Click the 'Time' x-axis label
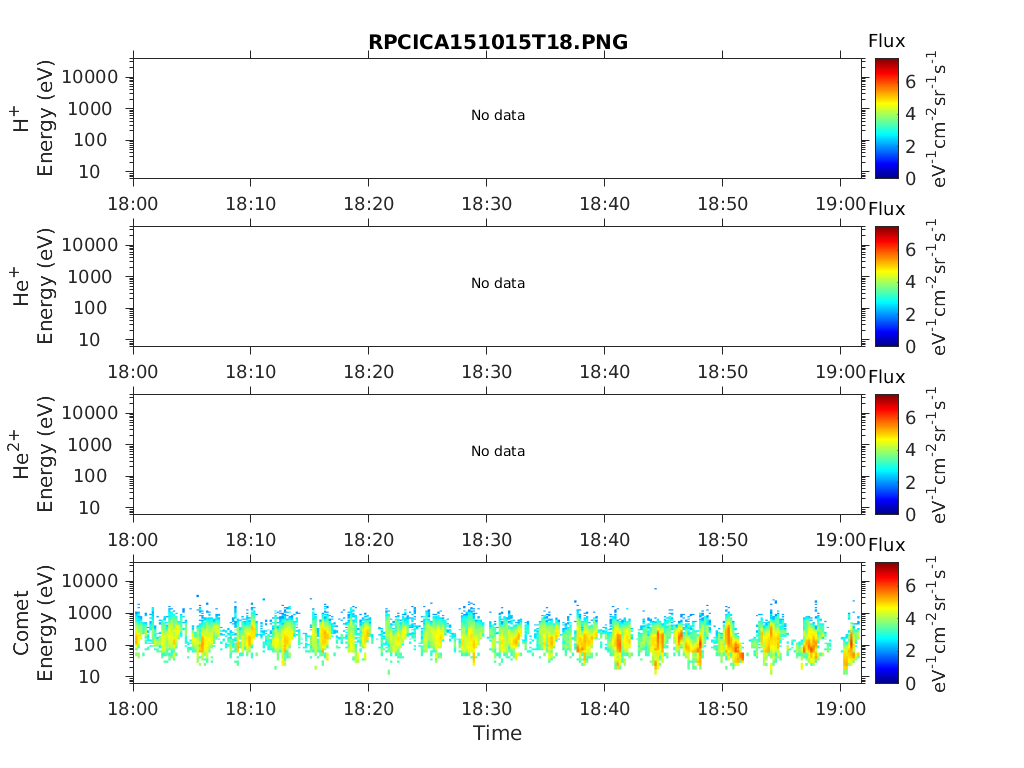This screenshot has height=768, width=1024. coord(498,733)
